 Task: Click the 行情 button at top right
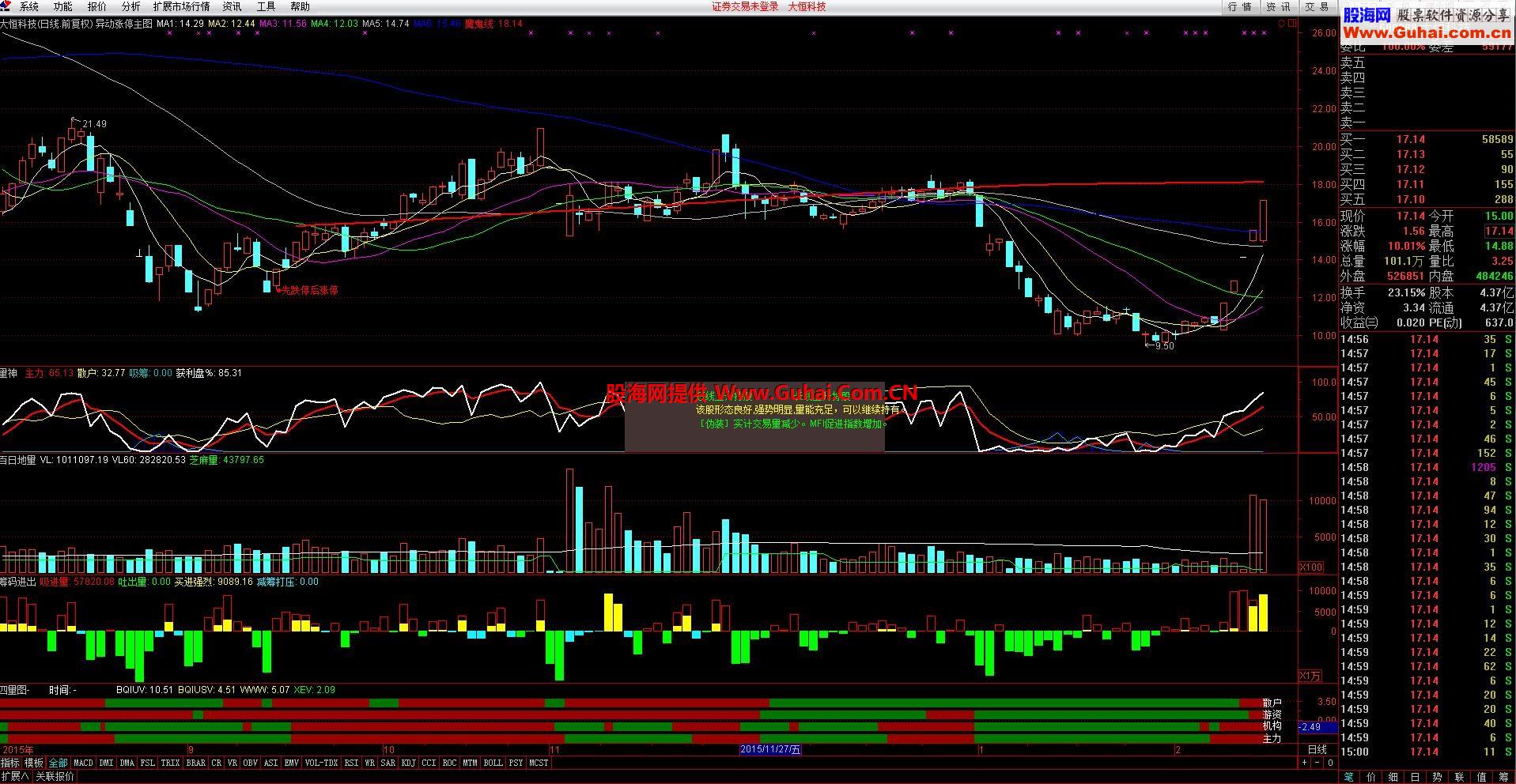(1240, 6)
